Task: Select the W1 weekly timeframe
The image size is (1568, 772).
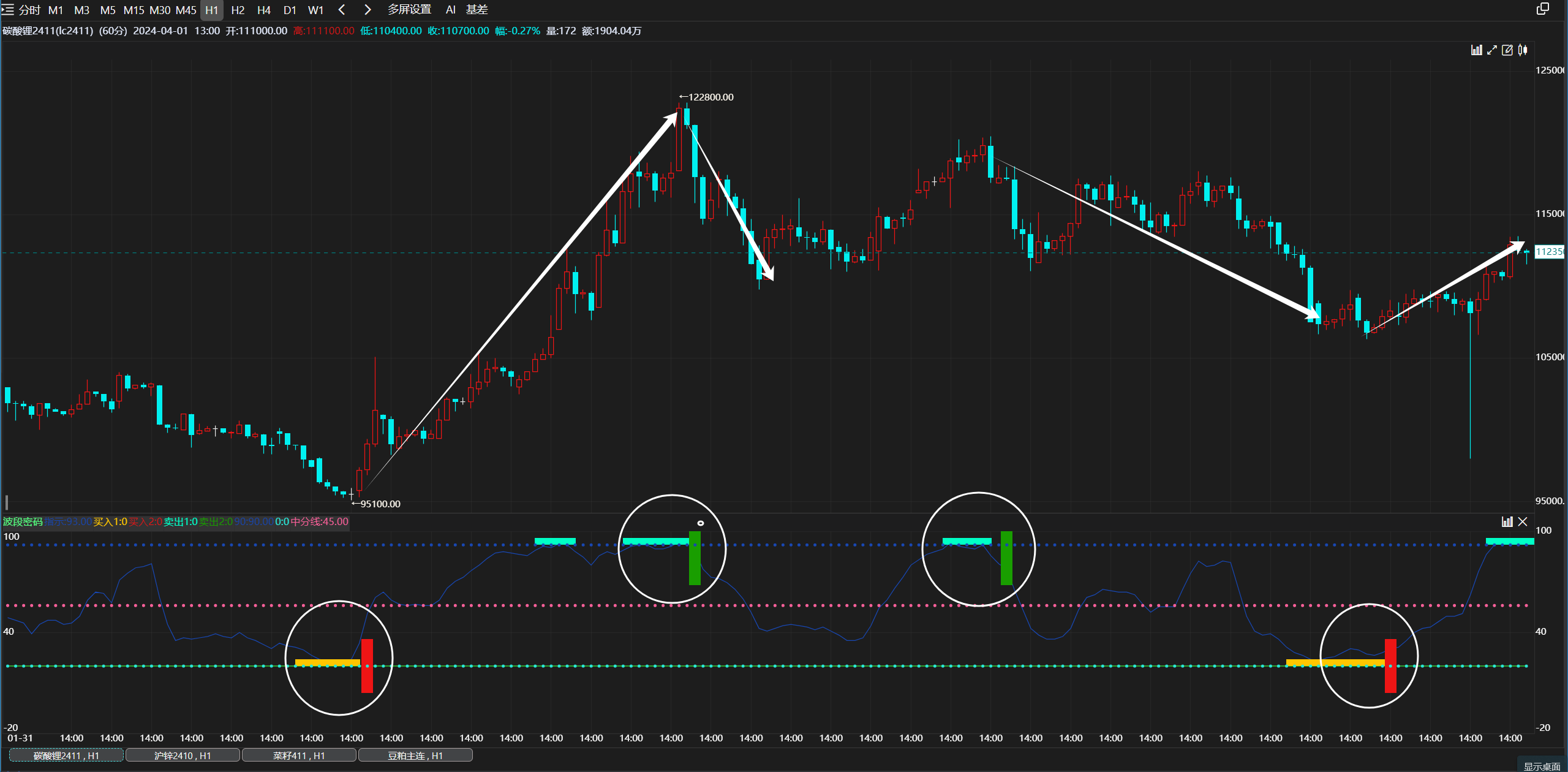Action: (x=316, y=10)
